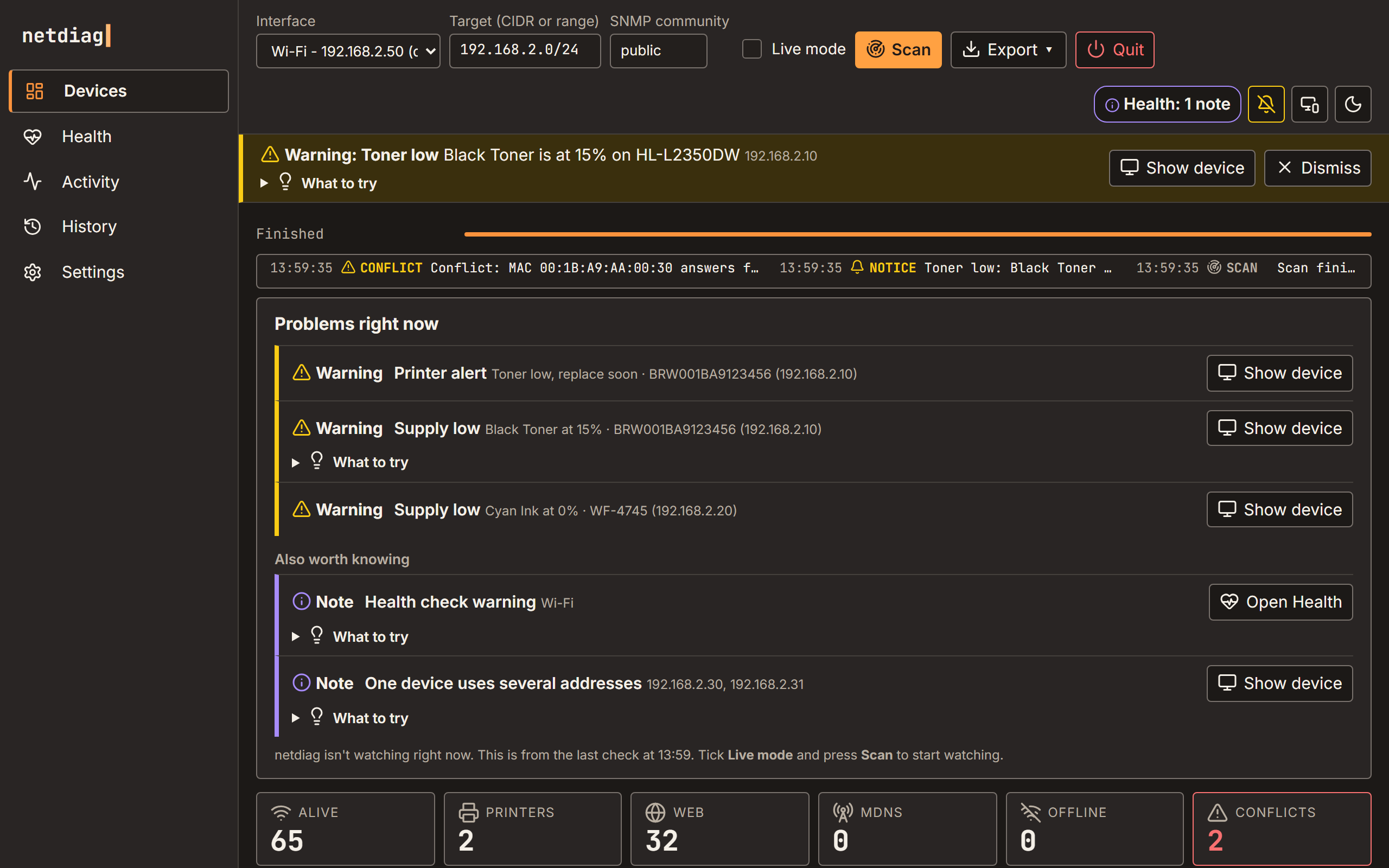Screen dimensions: 1389x868
Task: Click the dark mode moon icon
Action: tap(1353, 104)
